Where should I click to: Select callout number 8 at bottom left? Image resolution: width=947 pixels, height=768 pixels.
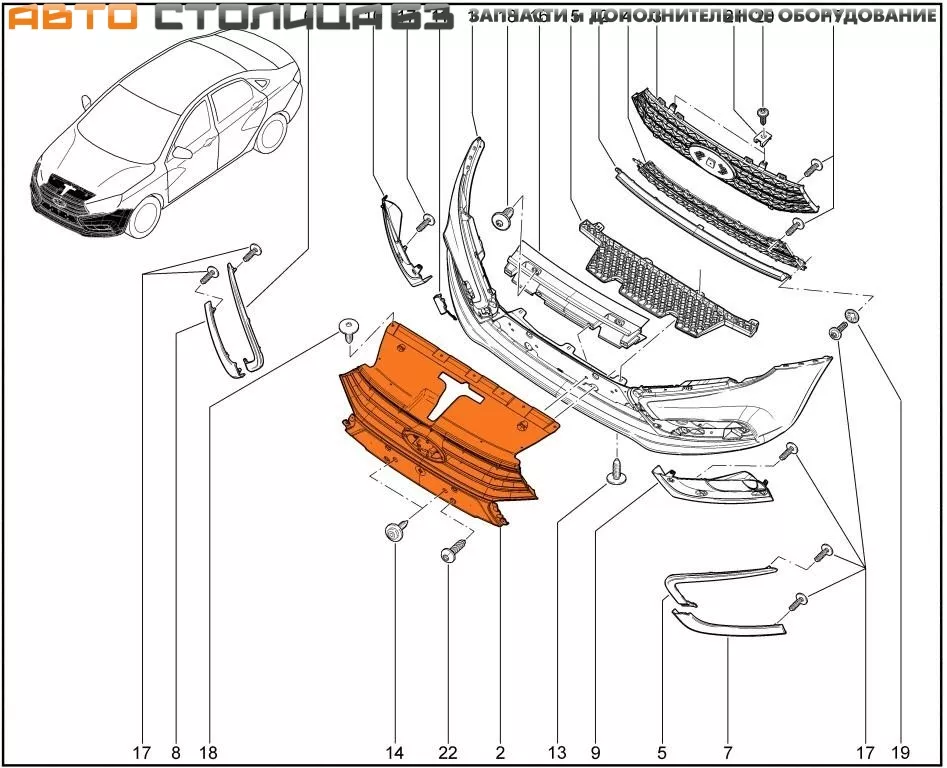[176, 752]
